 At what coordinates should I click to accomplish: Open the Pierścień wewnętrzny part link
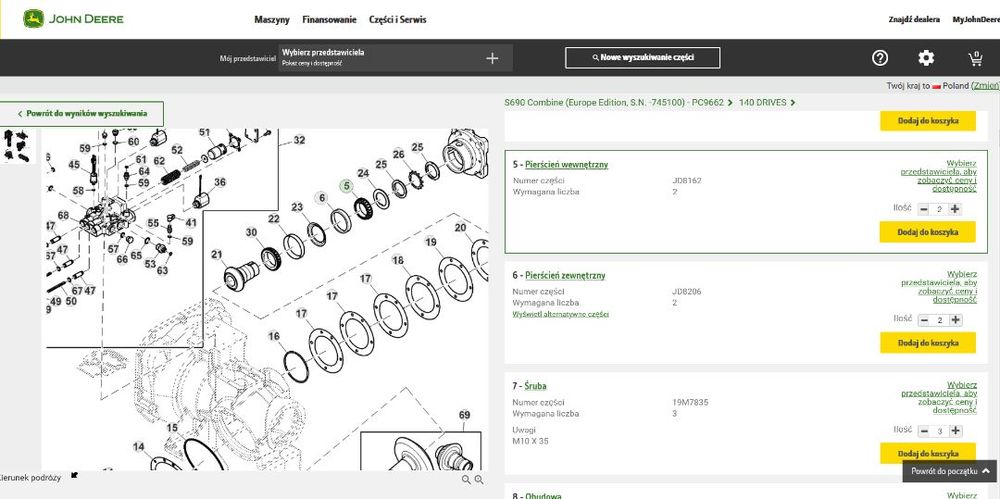(x=566, y=165)
